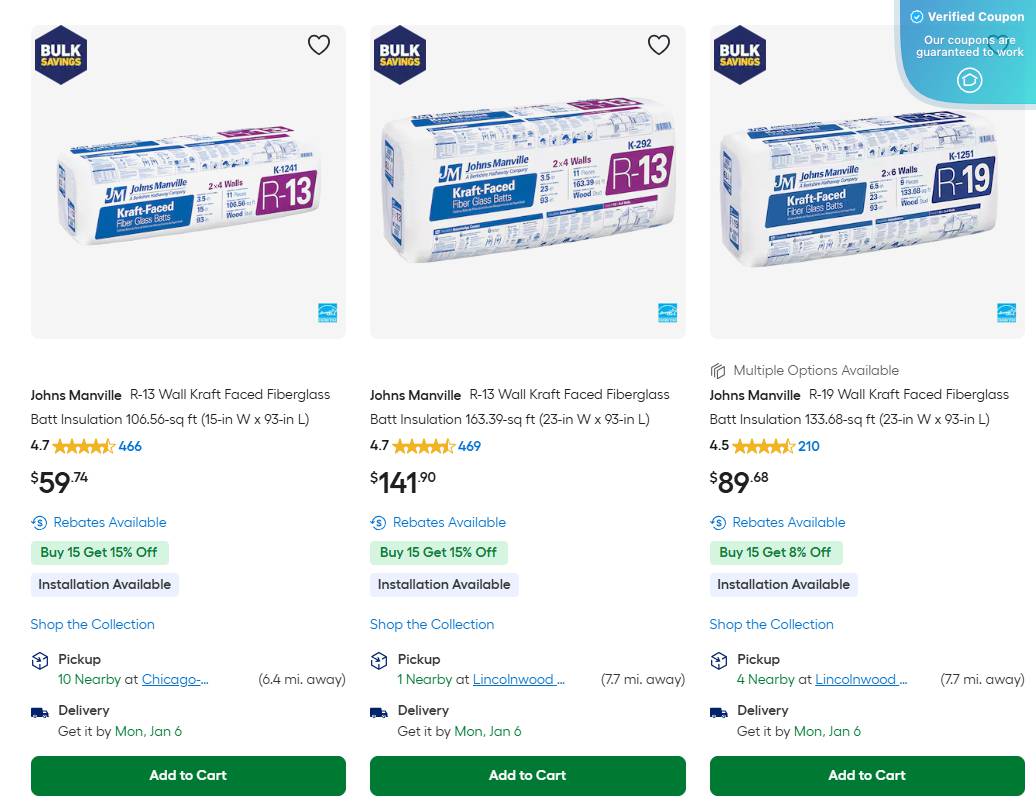Click the Energy Star badge on second product image

click(x=667, y=312)
